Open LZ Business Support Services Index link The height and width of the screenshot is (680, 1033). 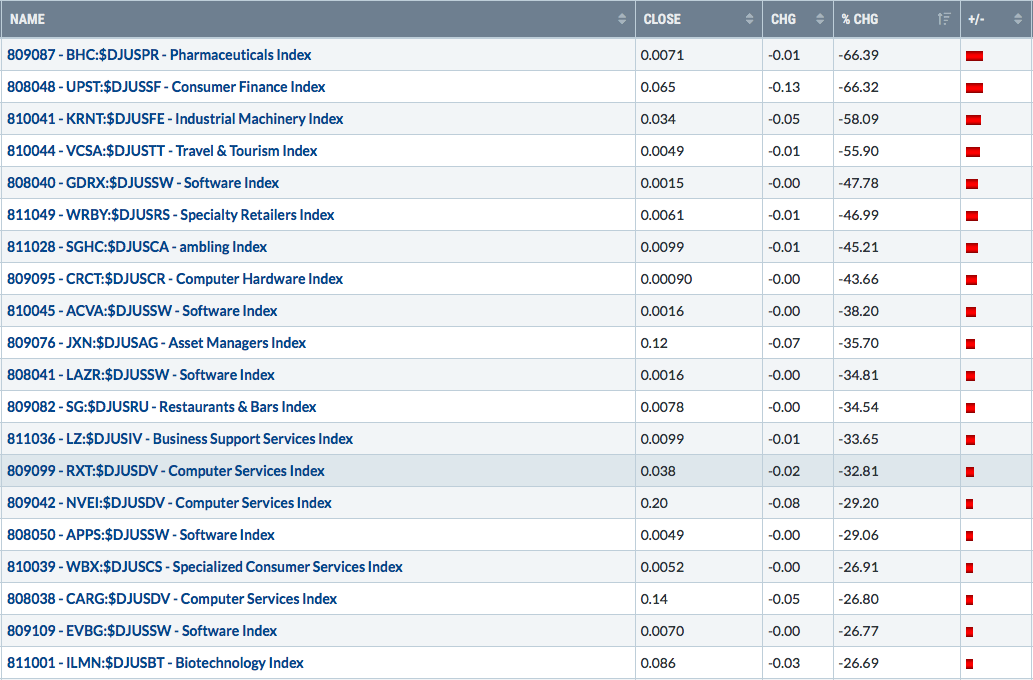[180, 439]
